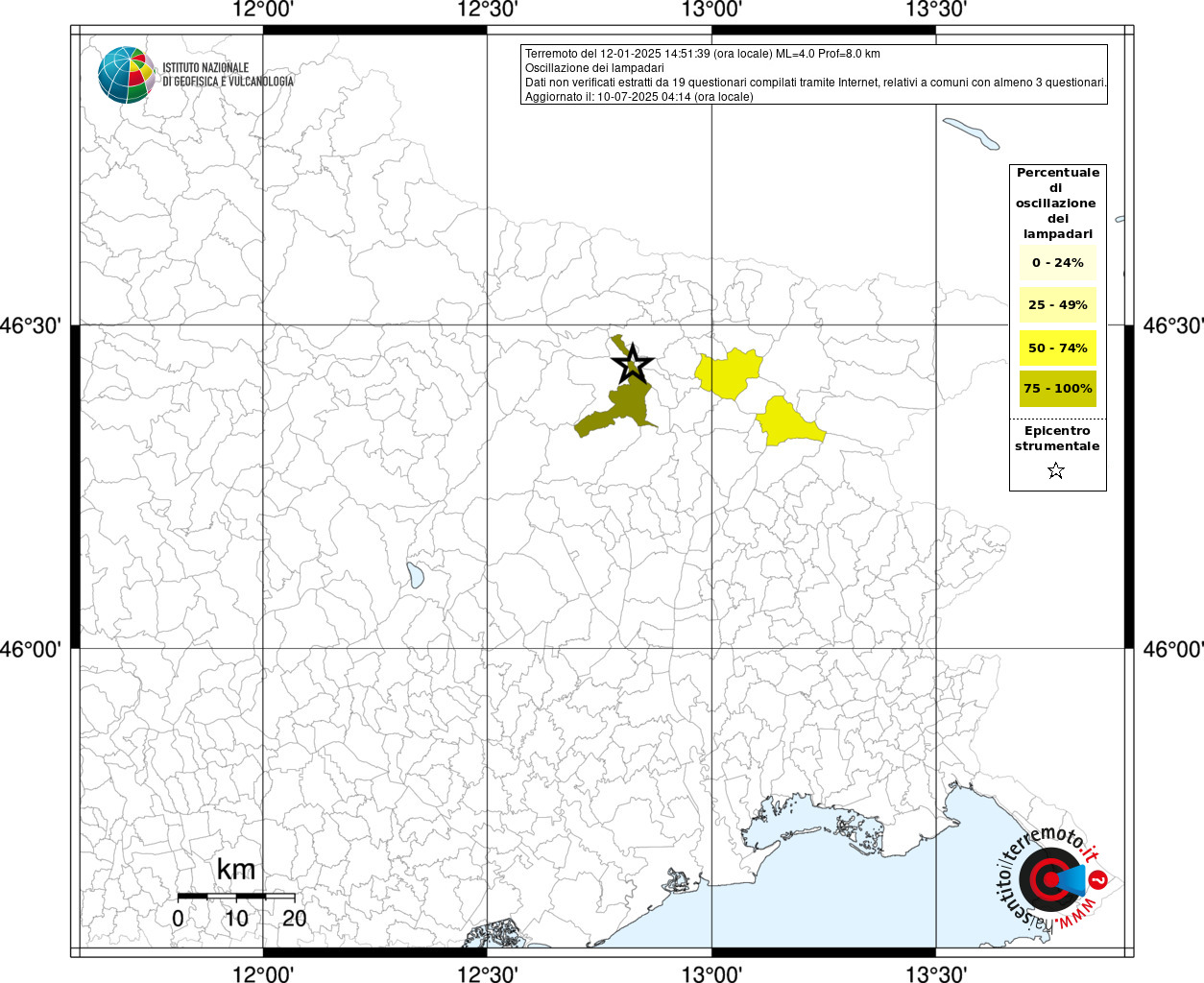Click the bottom axis label 12°00'

(263, 973)
